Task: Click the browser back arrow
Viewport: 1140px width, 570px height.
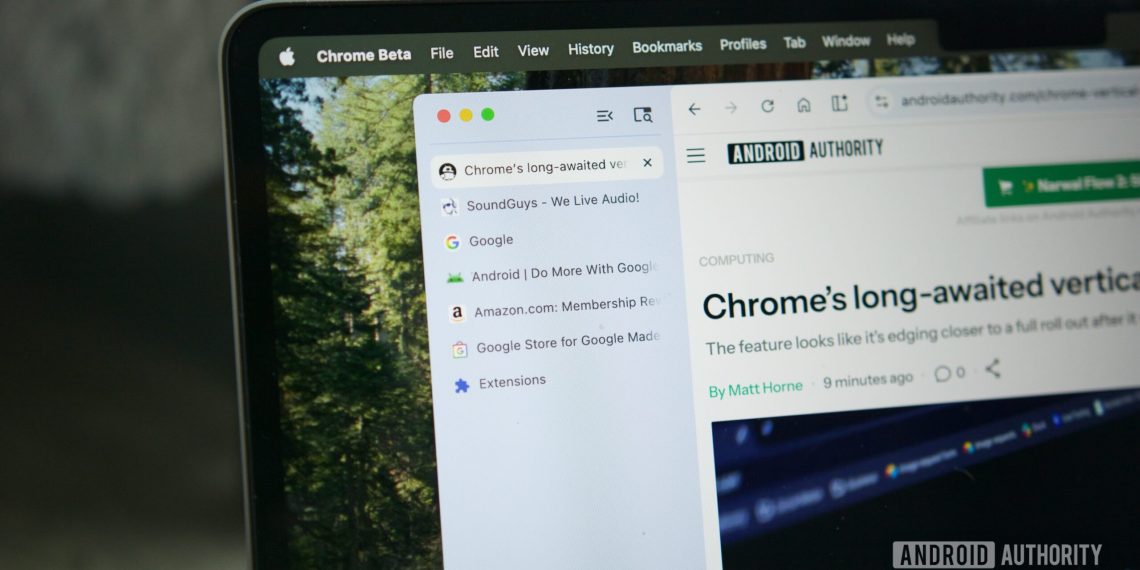Action: 694,108
